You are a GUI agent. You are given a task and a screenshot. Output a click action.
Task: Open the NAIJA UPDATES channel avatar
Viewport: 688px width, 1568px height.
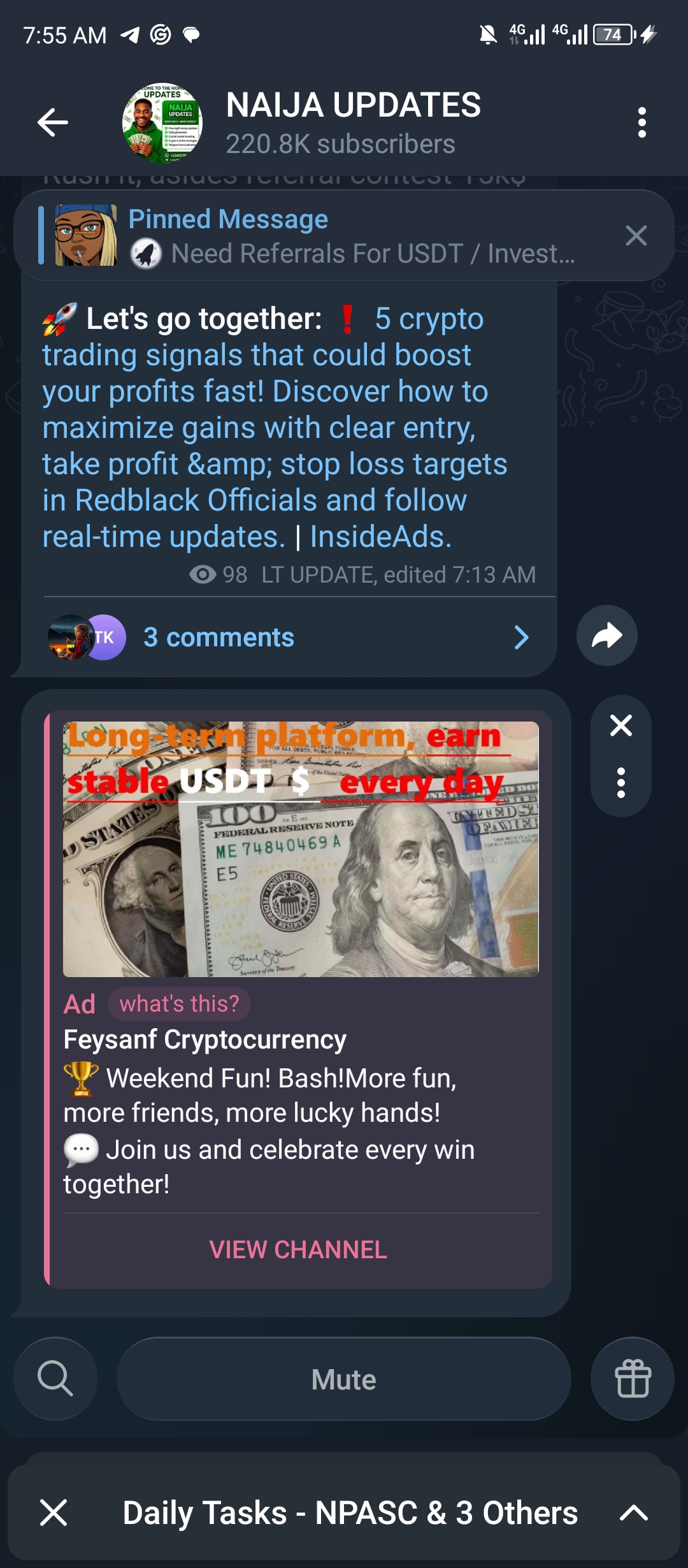pyautogui.click(x=162, y=122)
